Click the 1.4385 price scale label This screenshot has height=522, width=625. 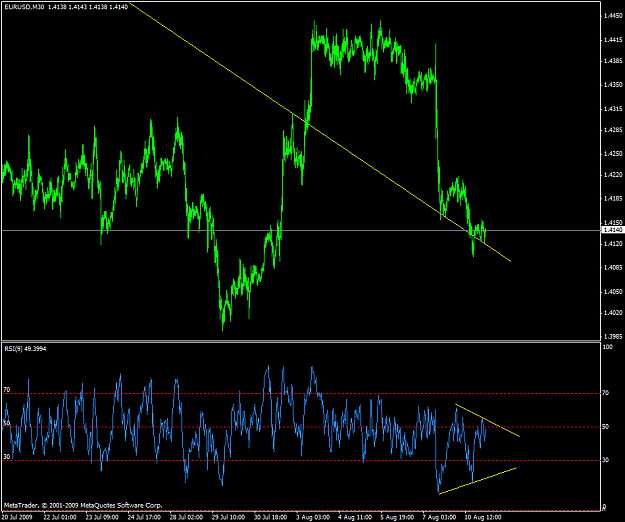[613, 61]
